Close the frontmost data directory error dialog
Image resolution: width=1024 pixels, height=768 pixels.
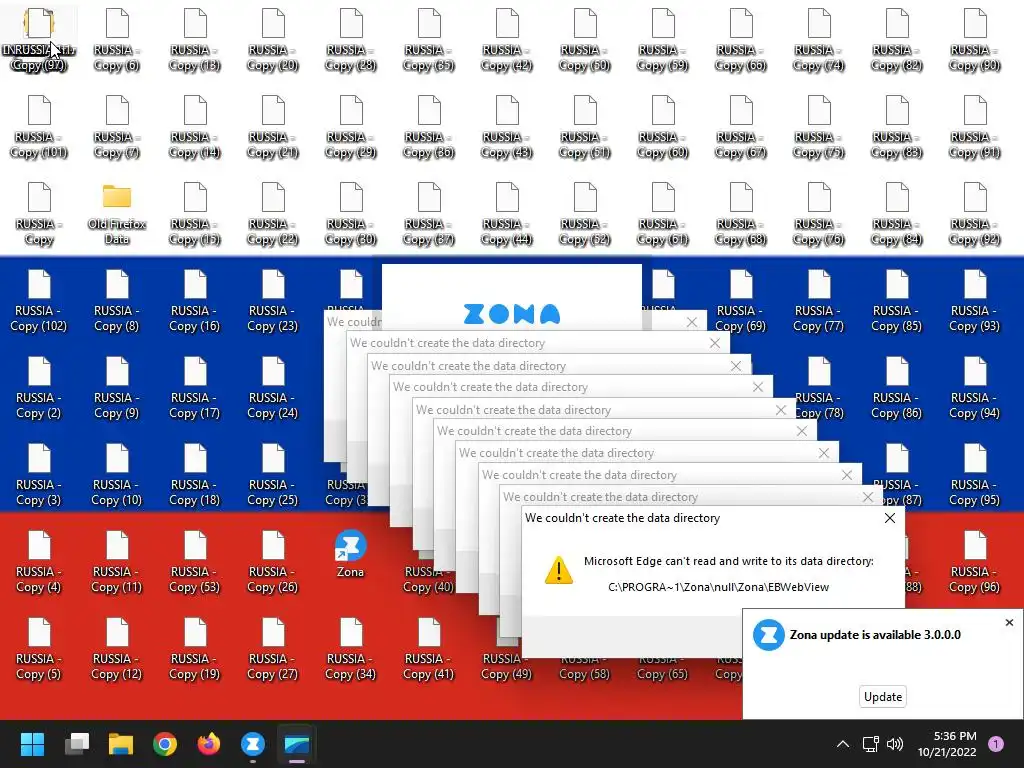click(889, 518)
